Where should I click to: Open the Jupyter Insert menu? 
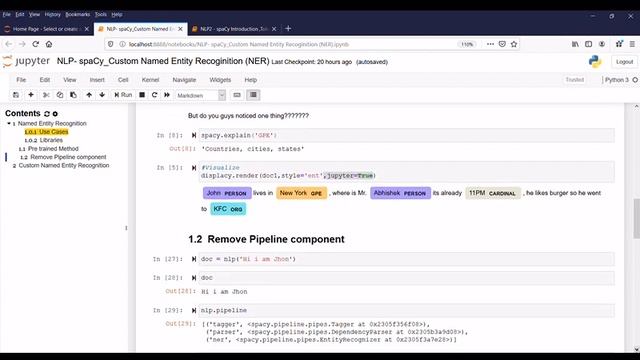[97, 80]
